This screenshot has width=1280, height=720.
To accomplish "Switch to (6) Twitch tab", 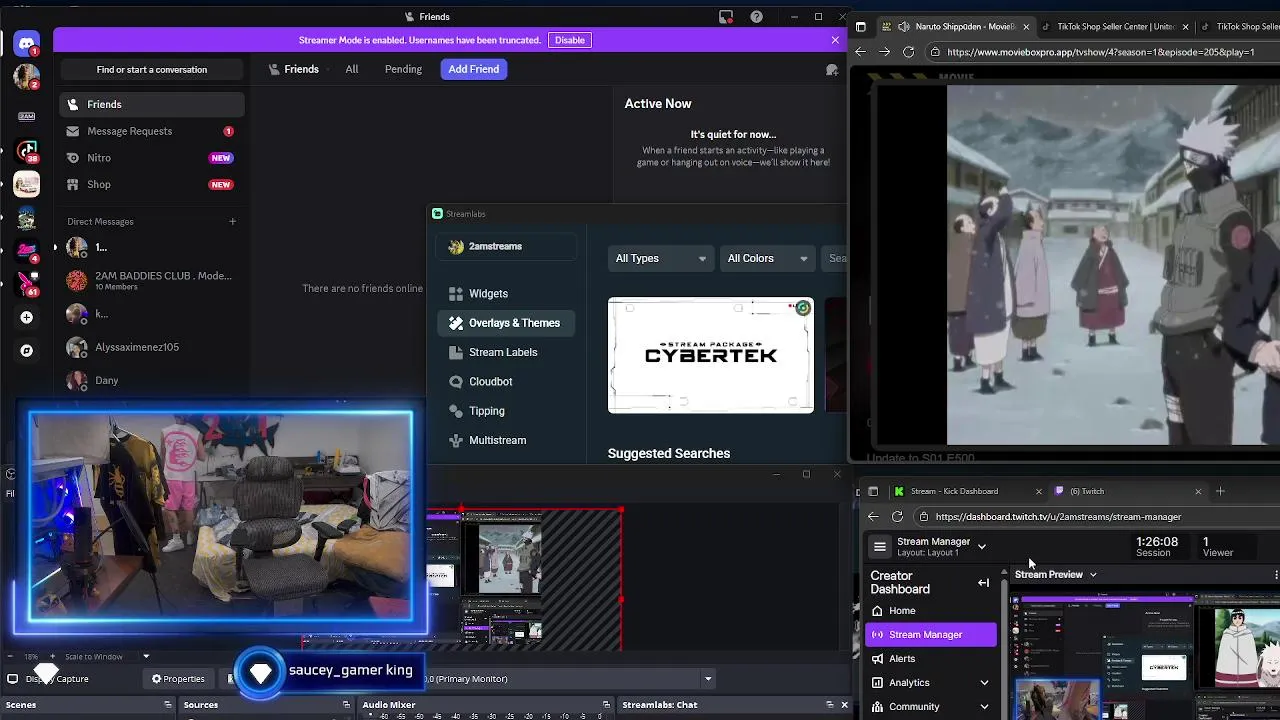I will tap(1128, 491).
